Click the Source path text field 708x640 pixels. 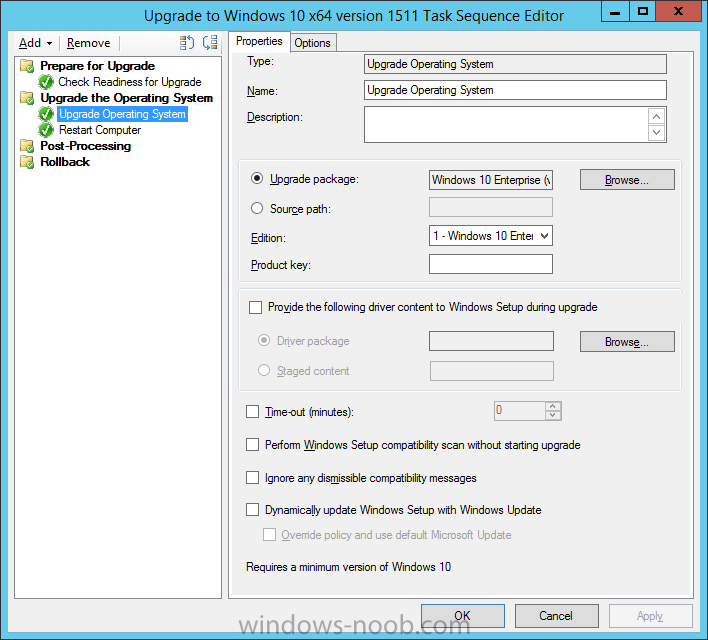coord(491,207)
